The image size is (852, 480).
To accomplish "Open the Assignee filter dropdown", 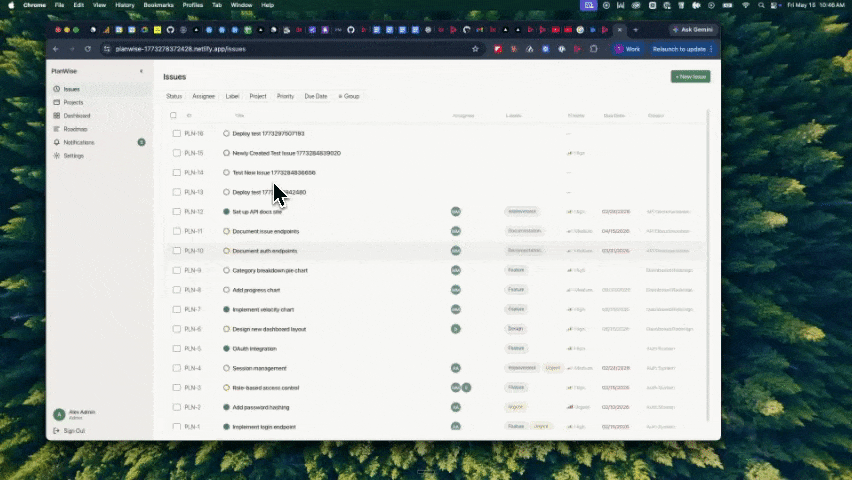I will pyautogui.click(x=204, y=96).
